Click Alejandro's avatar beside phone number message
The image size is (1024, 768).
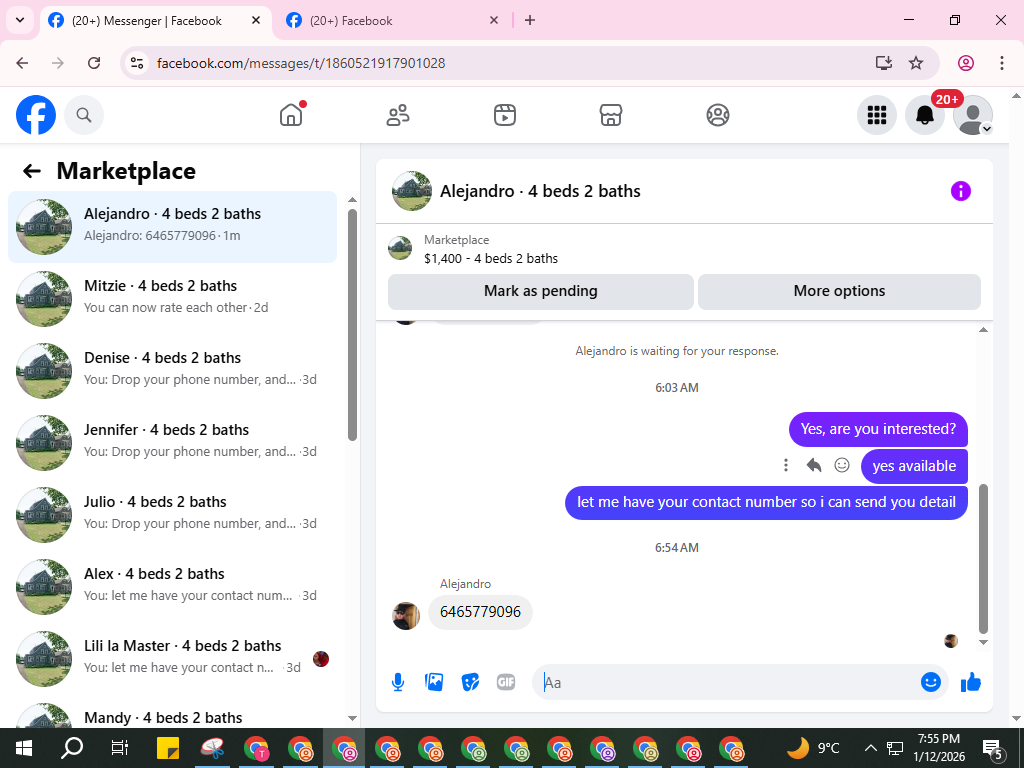click(x=406, y=615)
